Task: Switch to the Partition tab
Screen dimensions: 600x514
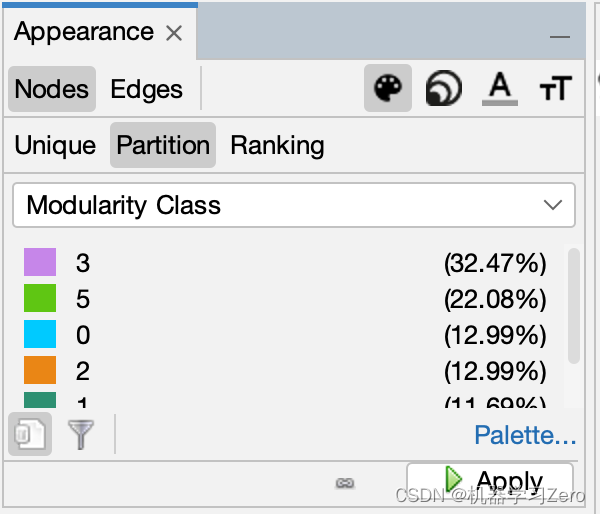Action: click(163, 145)
